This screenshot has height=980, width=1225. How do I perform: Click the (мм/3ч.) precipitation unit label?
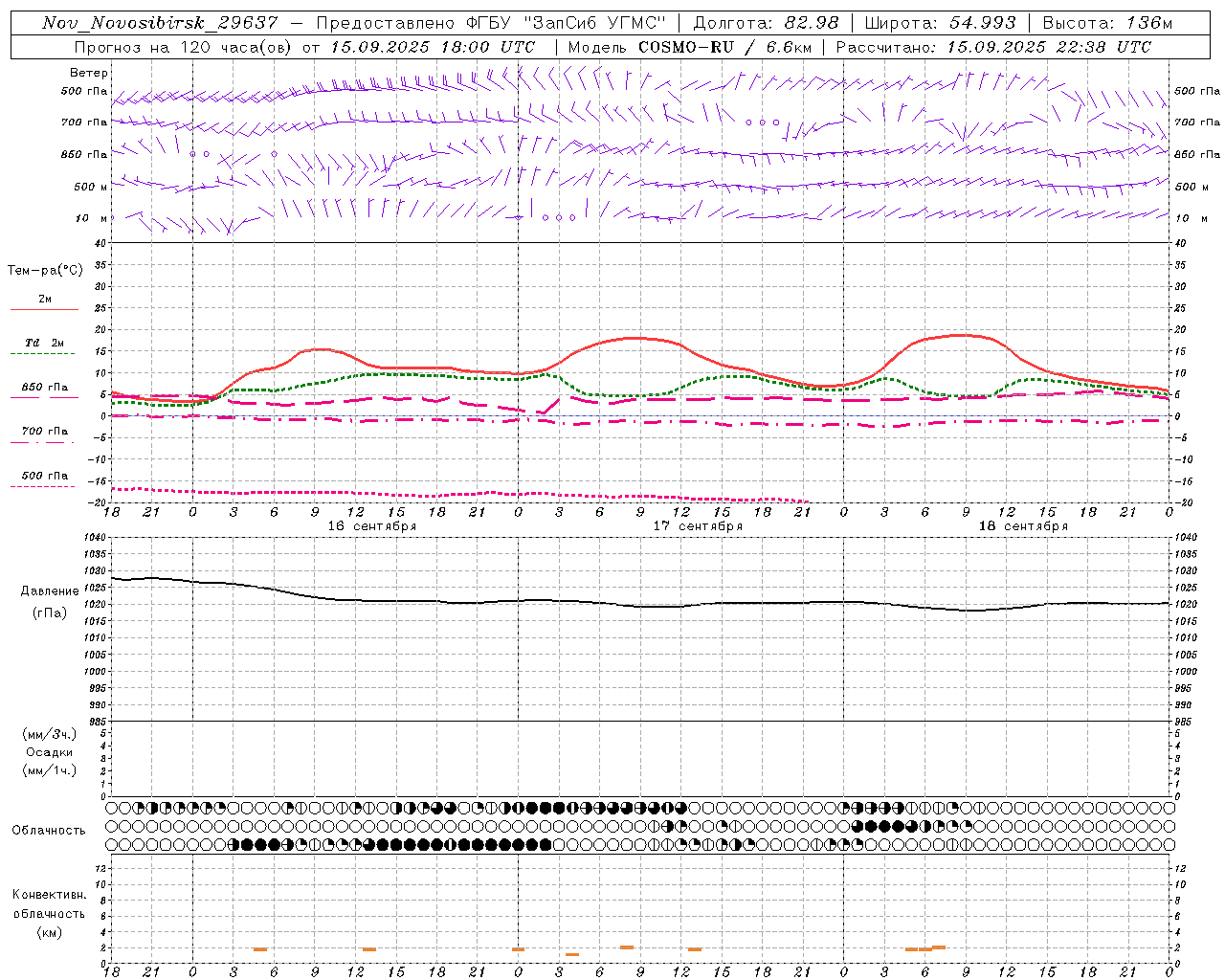[50, 734]
